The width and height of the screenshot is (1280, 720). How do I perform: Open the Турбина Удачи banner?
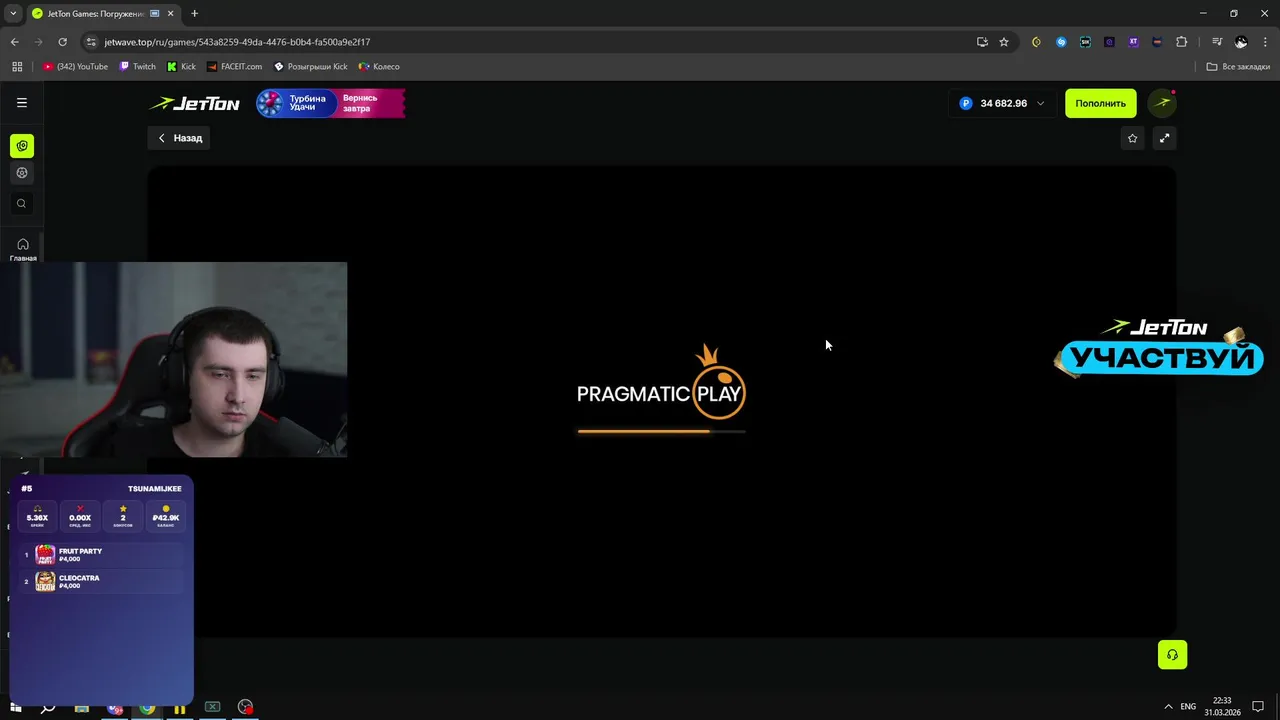pos(331,103)
